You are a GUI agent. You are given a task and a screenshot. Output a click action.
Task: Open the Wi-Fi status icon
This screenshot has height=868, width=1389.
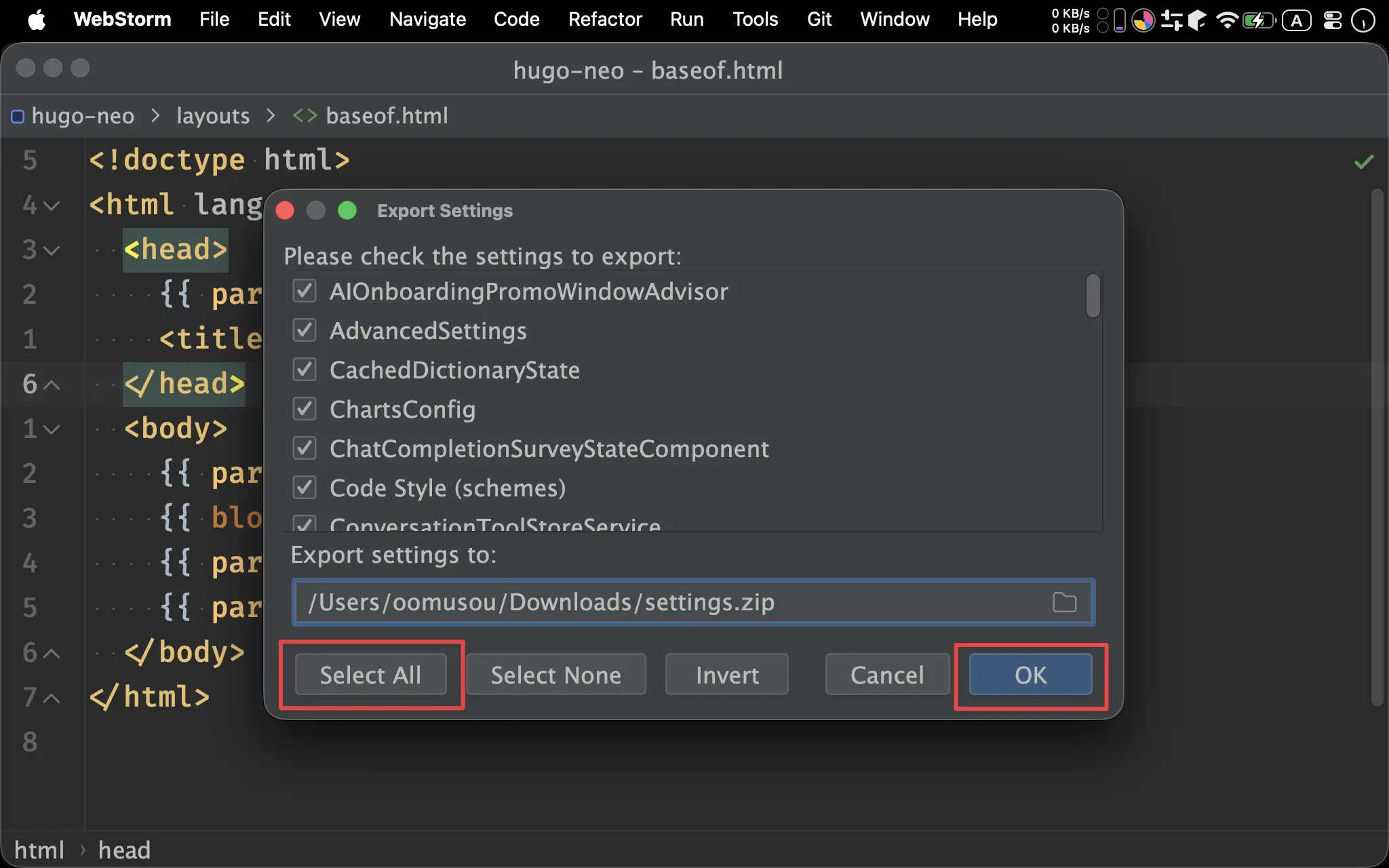coord(1226,20)
